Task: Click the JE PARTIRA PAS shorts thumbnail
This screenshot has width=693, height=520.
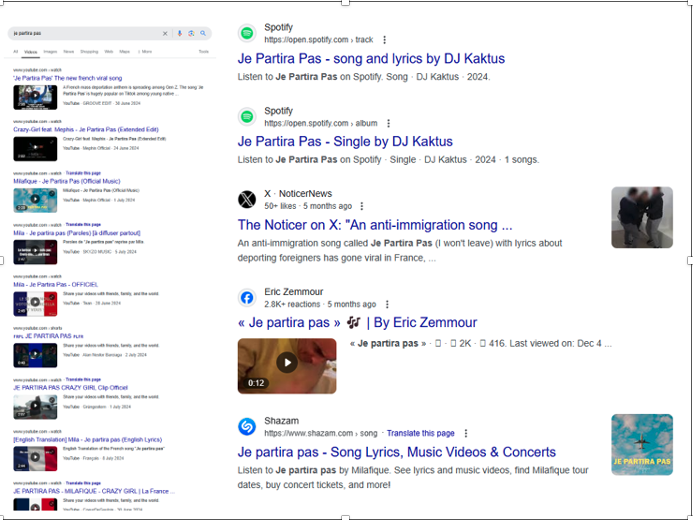Action: tap(35, 355)
